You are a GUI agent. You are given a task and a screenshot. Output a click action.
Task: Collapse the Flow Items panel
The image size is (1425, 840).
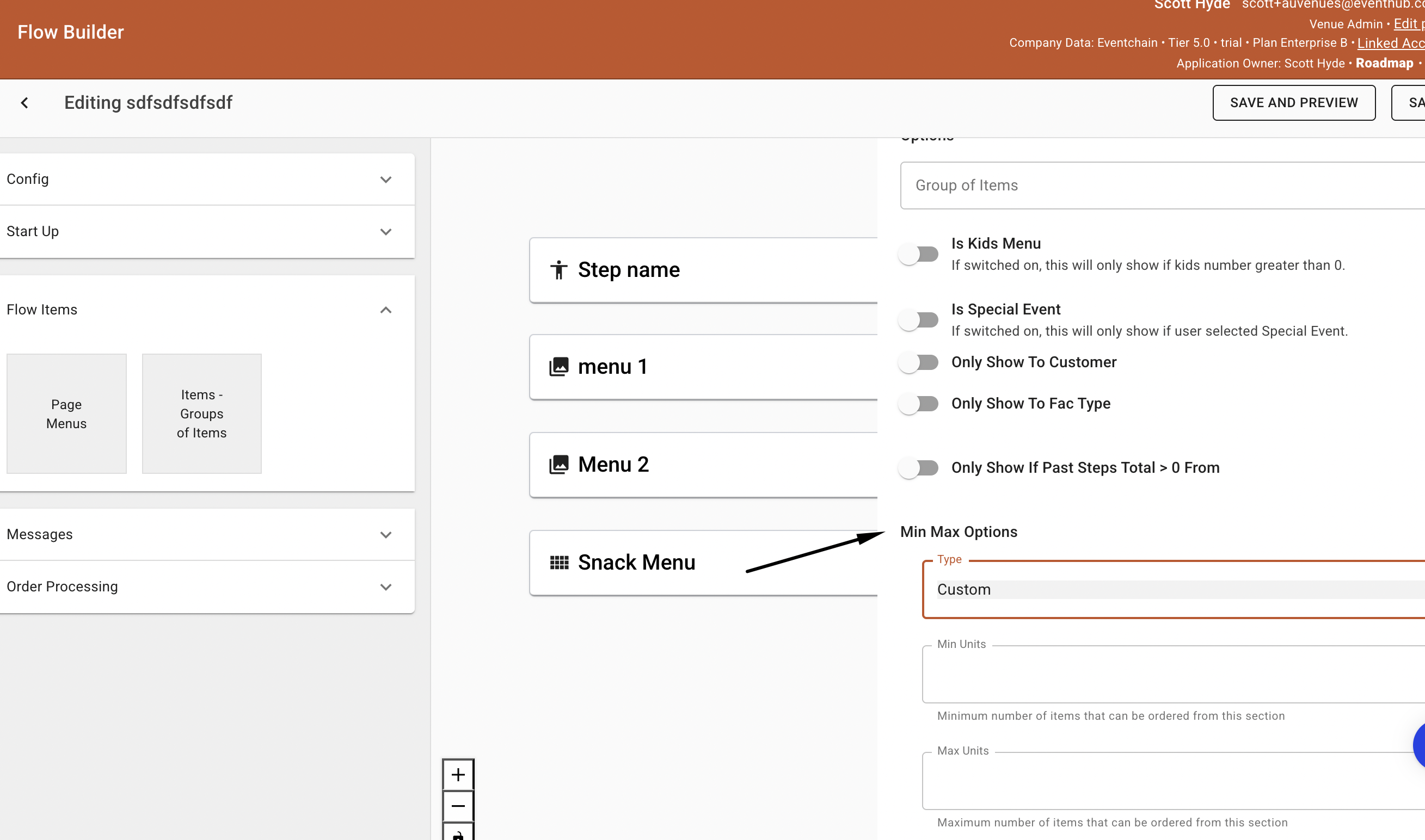tap(385, 310)
